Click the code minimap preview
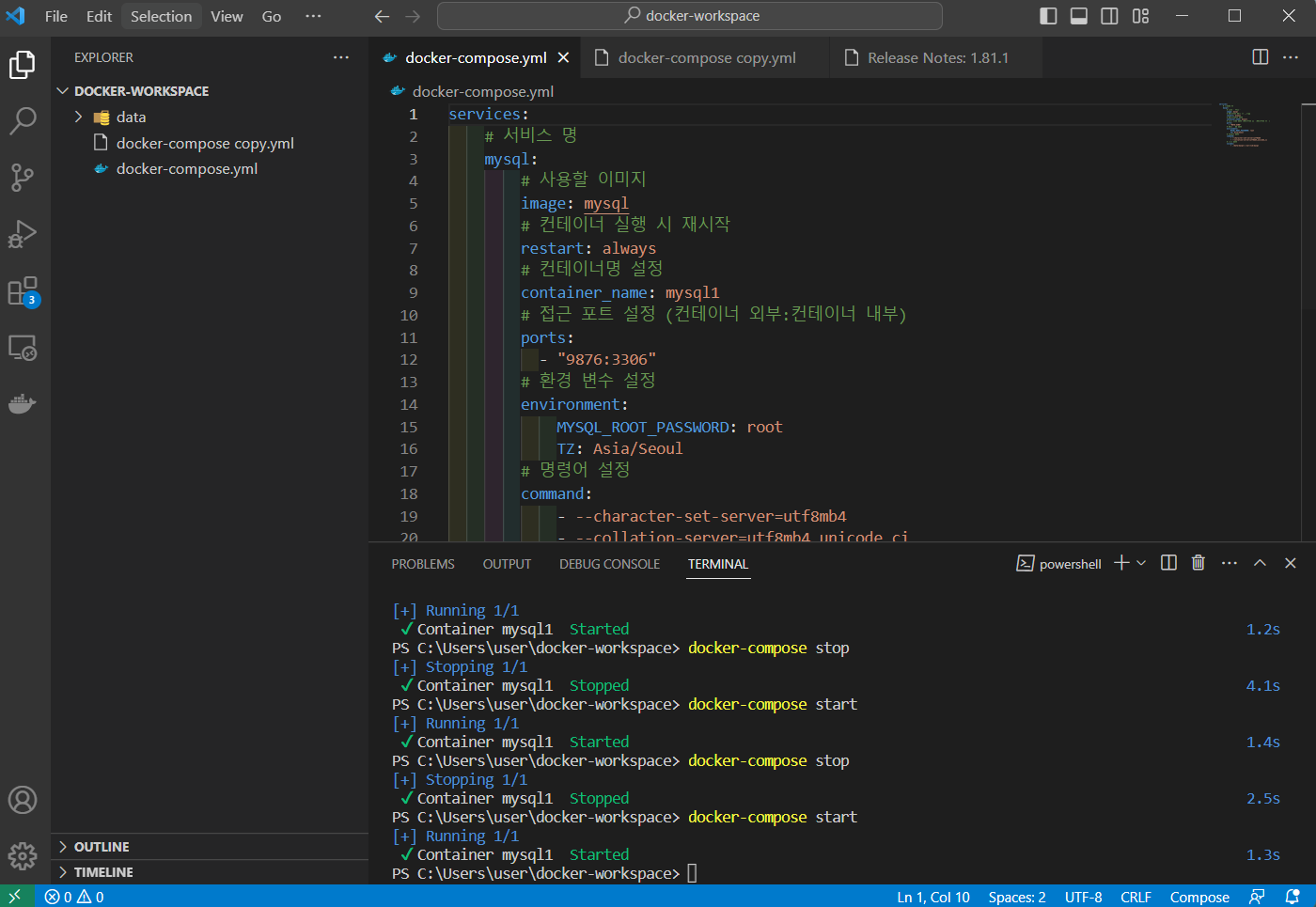Image resolution: width=1316 pixels, height=907 pixels. 1250,125
